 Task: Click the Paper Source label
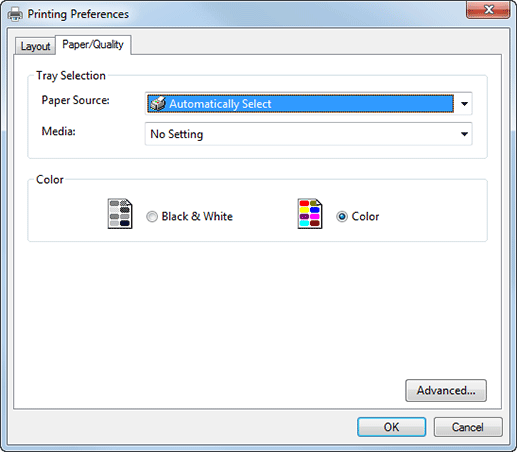(x=75, y=100)
